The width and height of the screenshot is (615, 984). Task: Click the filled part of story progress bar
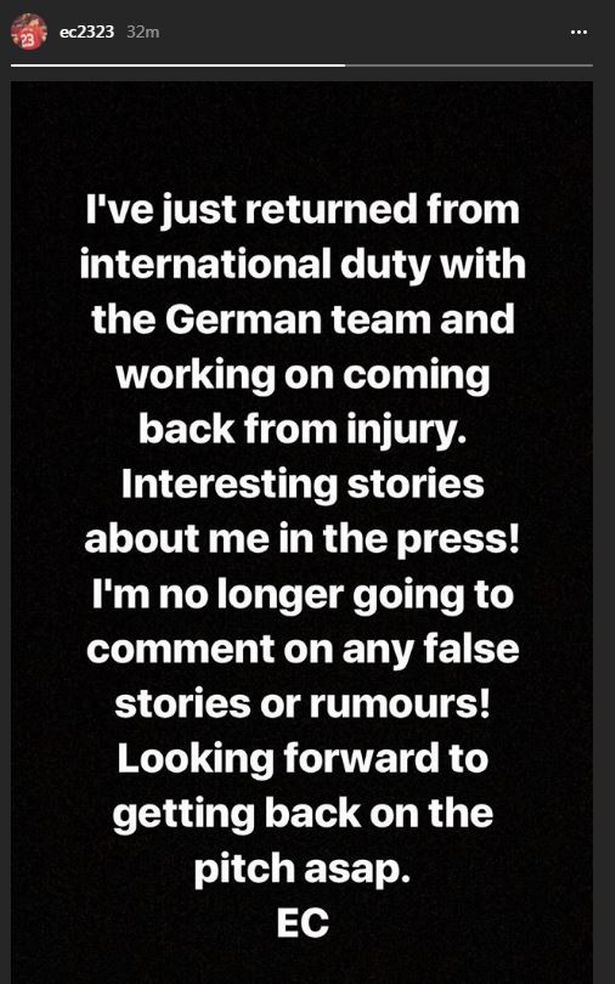point(178,65)
